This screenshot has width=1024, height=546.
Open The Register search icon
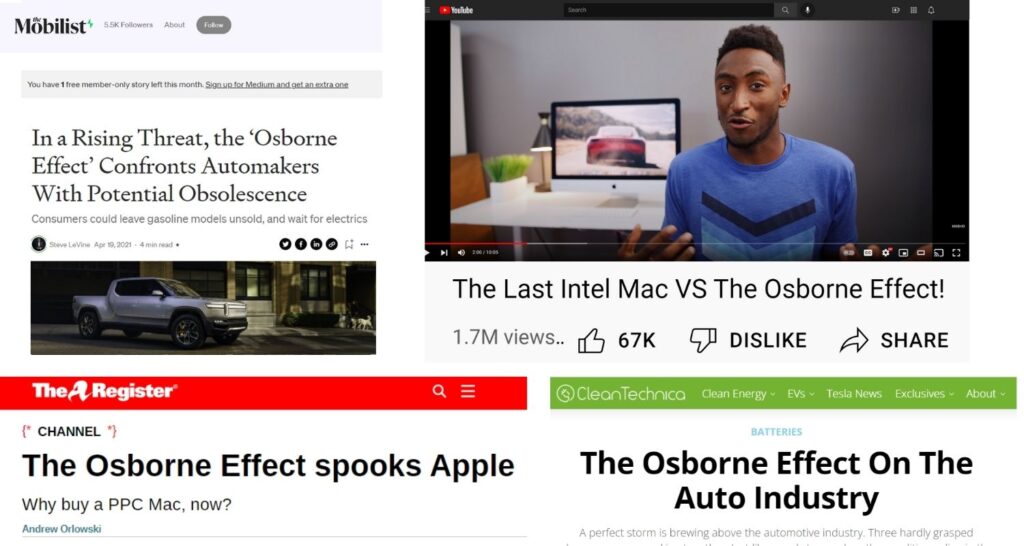click(x=439, y=391)
